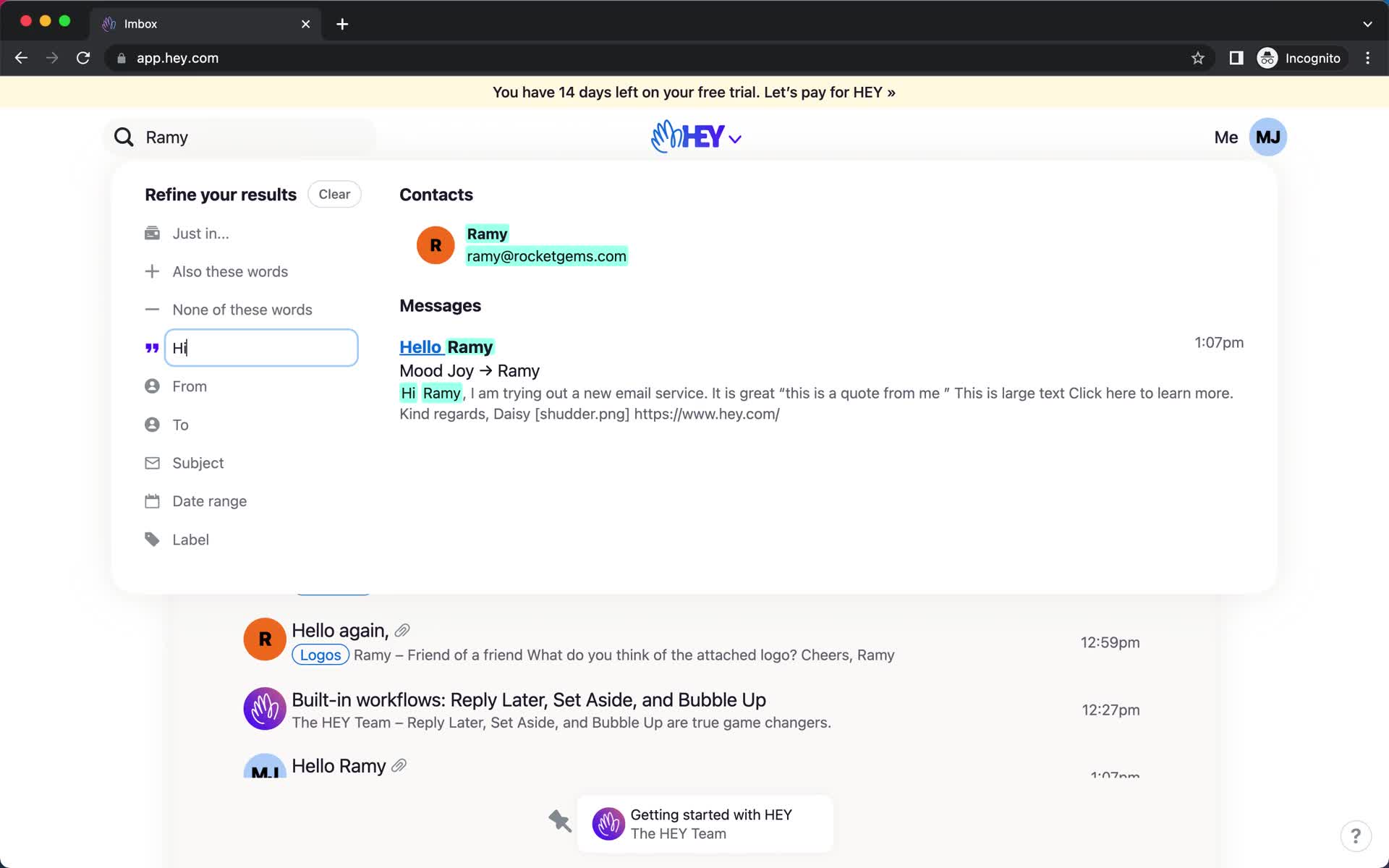This screenshot has height=868, width=1389.
Task: Click the 12:59pm timestamp
Action: (1110, 642)
